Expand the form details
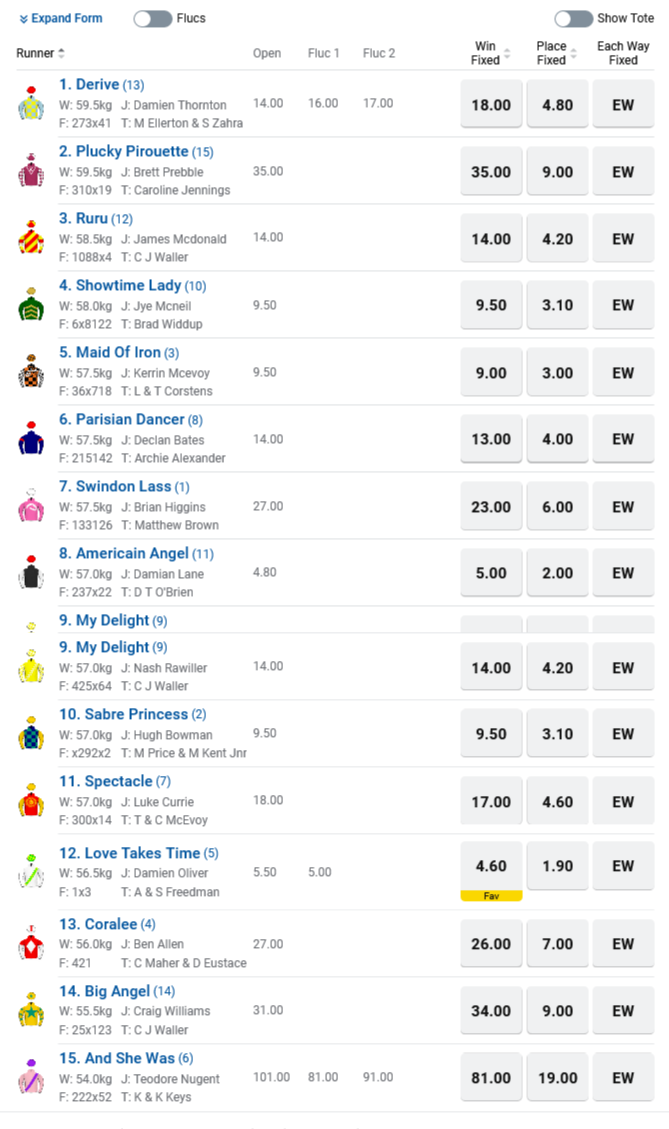The height and width of the screenshot is (1129, 669). (x=60, y=19)
